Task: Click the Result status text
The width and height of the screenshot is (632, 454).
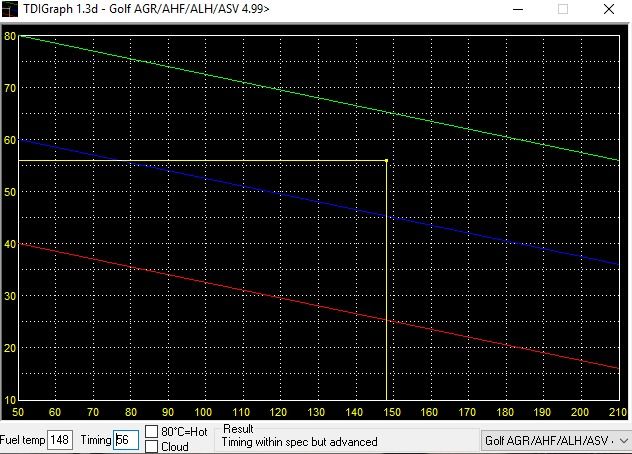Action: click(x=299, y=441)
